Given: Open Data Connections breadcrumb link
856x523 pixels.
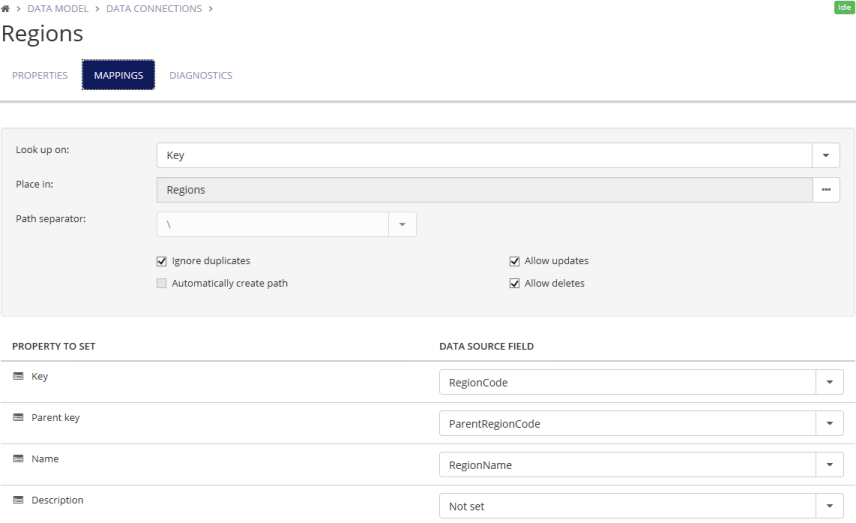Looking at the screenshot, I should 154,9.
